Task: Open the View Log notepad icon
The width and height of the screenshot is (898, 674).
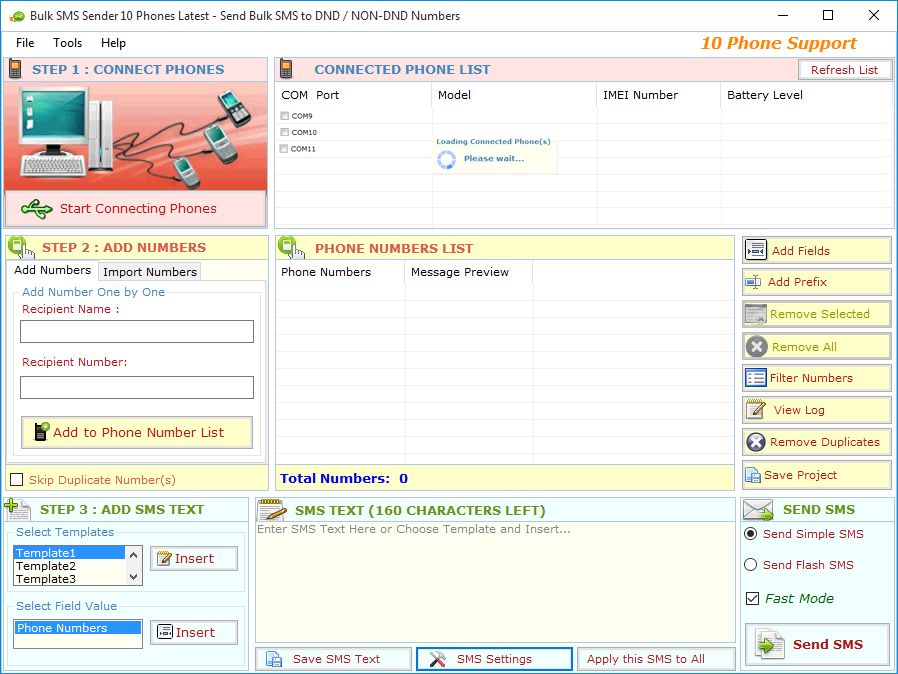Action: click(x=756, y=410)
